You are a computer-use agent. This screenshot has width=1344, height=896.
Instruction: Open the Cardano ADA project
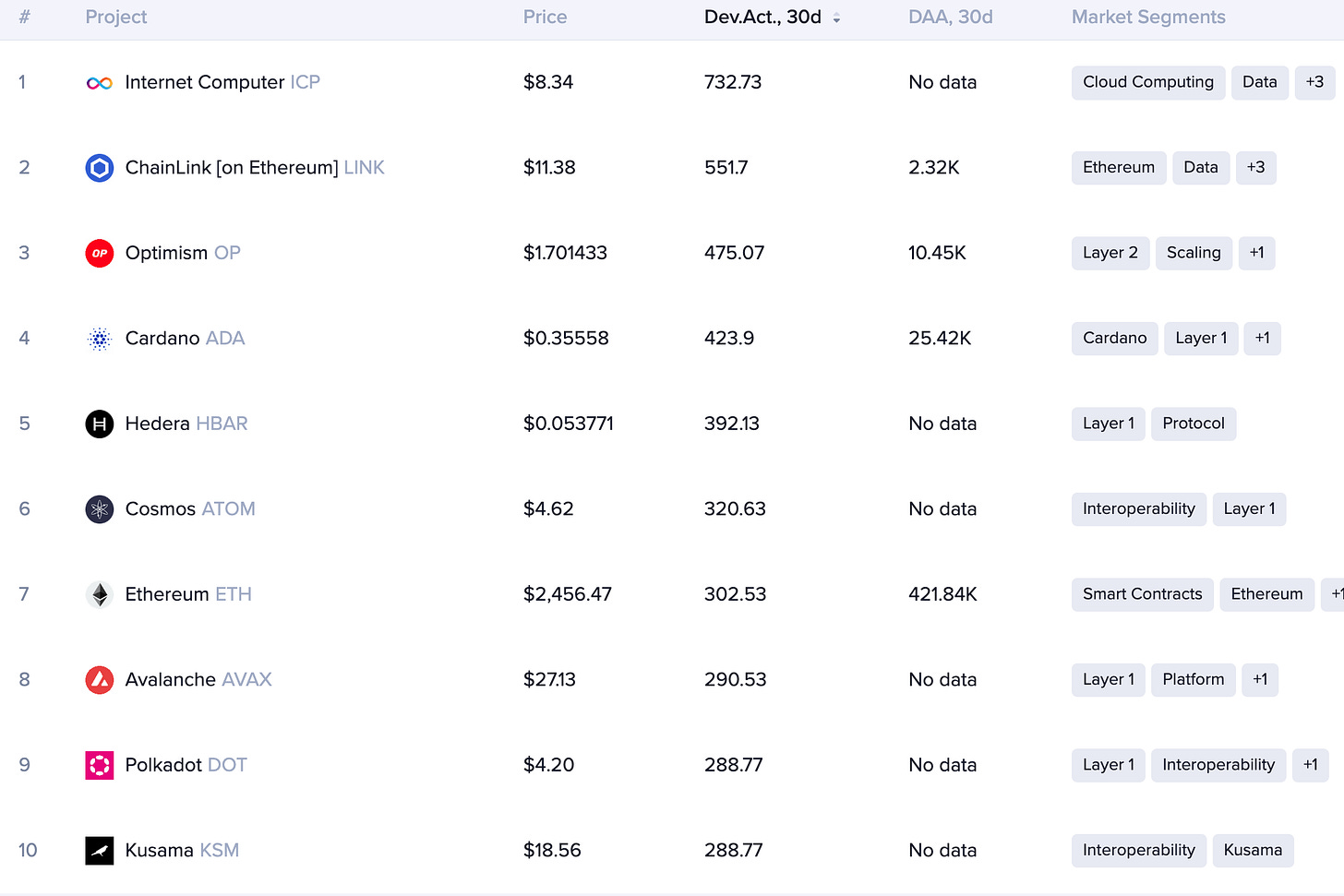pos(185,339)
